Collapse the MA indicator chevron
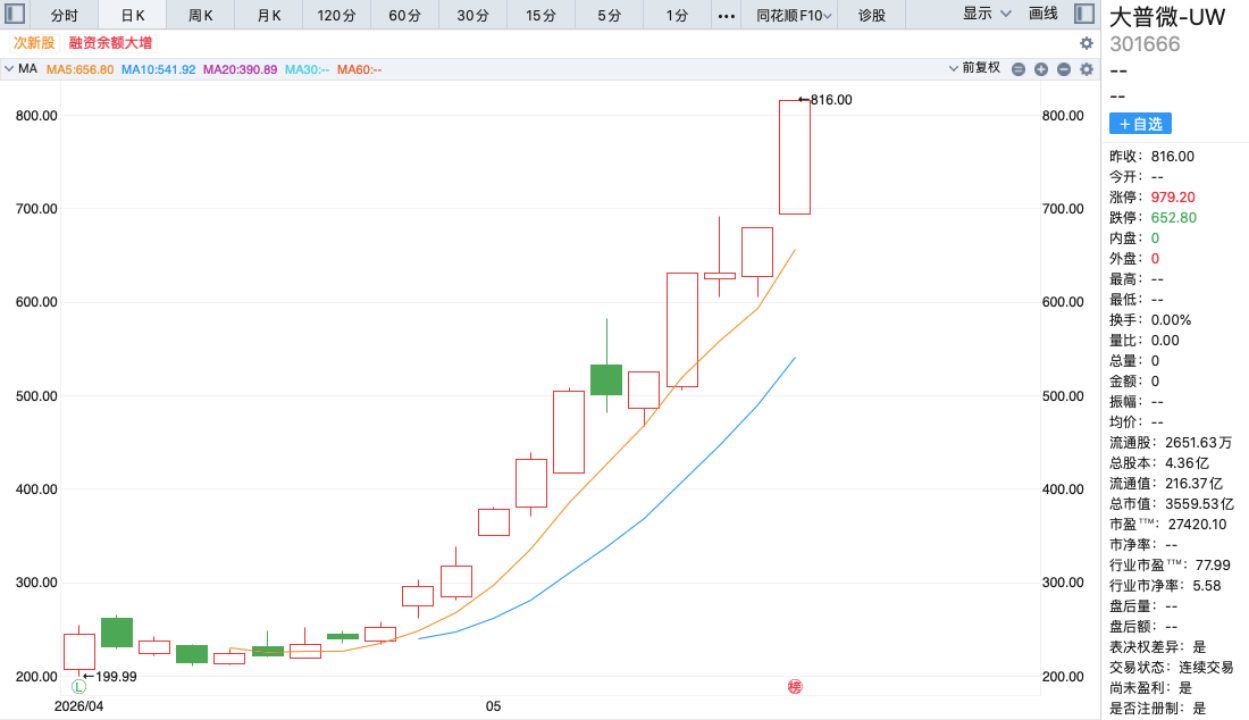 tap(9, 69)
